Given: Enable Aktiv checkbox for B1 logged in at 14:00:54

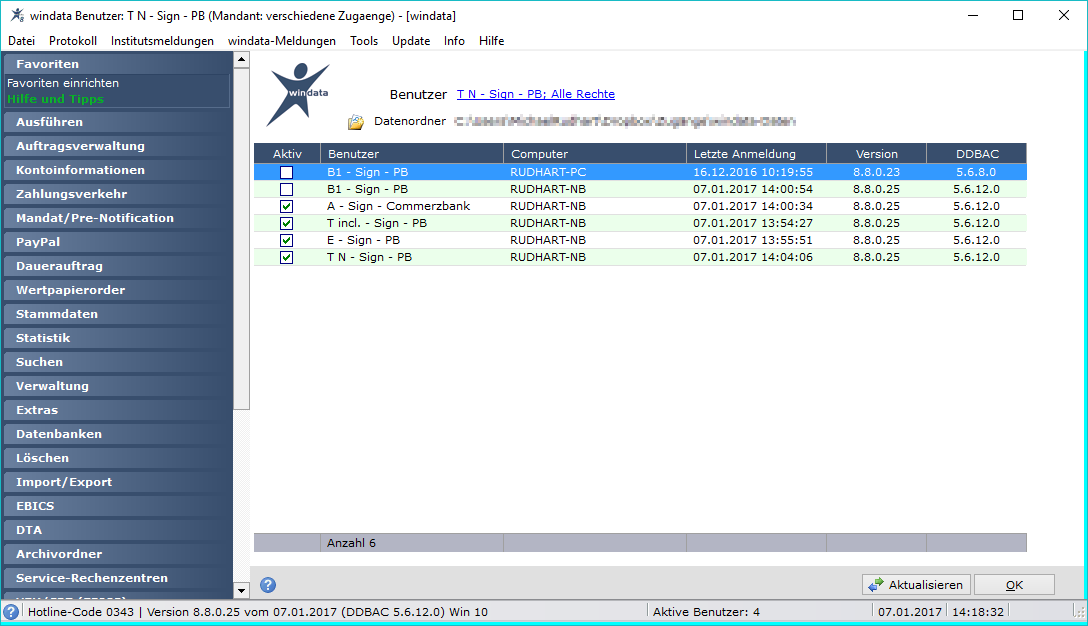Looking at the screenshot, I should click(287, 189).
